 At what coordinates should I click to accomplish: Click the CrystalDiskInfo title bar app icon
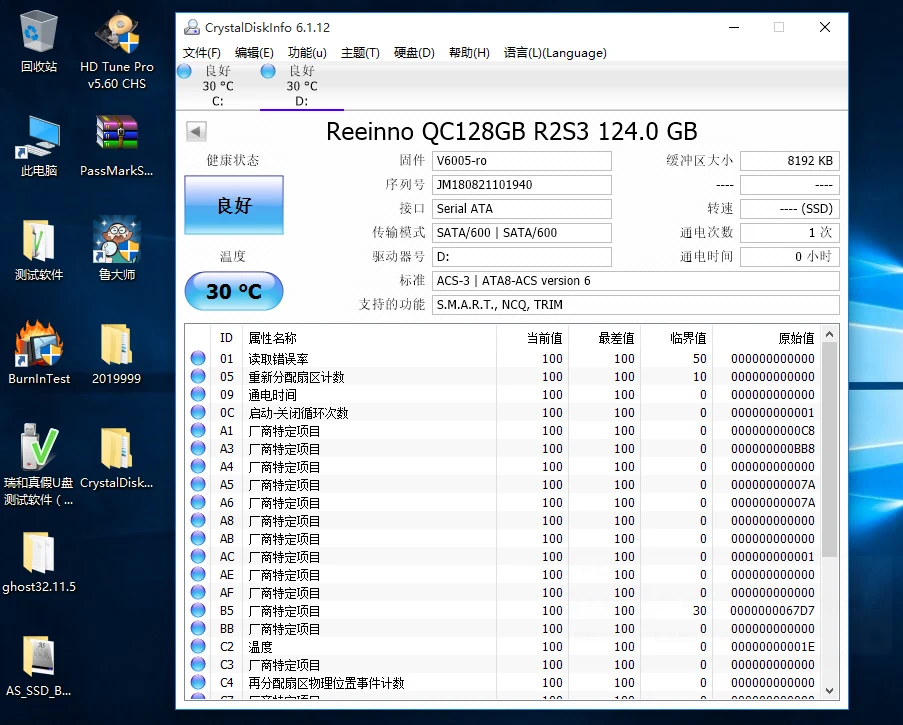click(x=192, y=27)
